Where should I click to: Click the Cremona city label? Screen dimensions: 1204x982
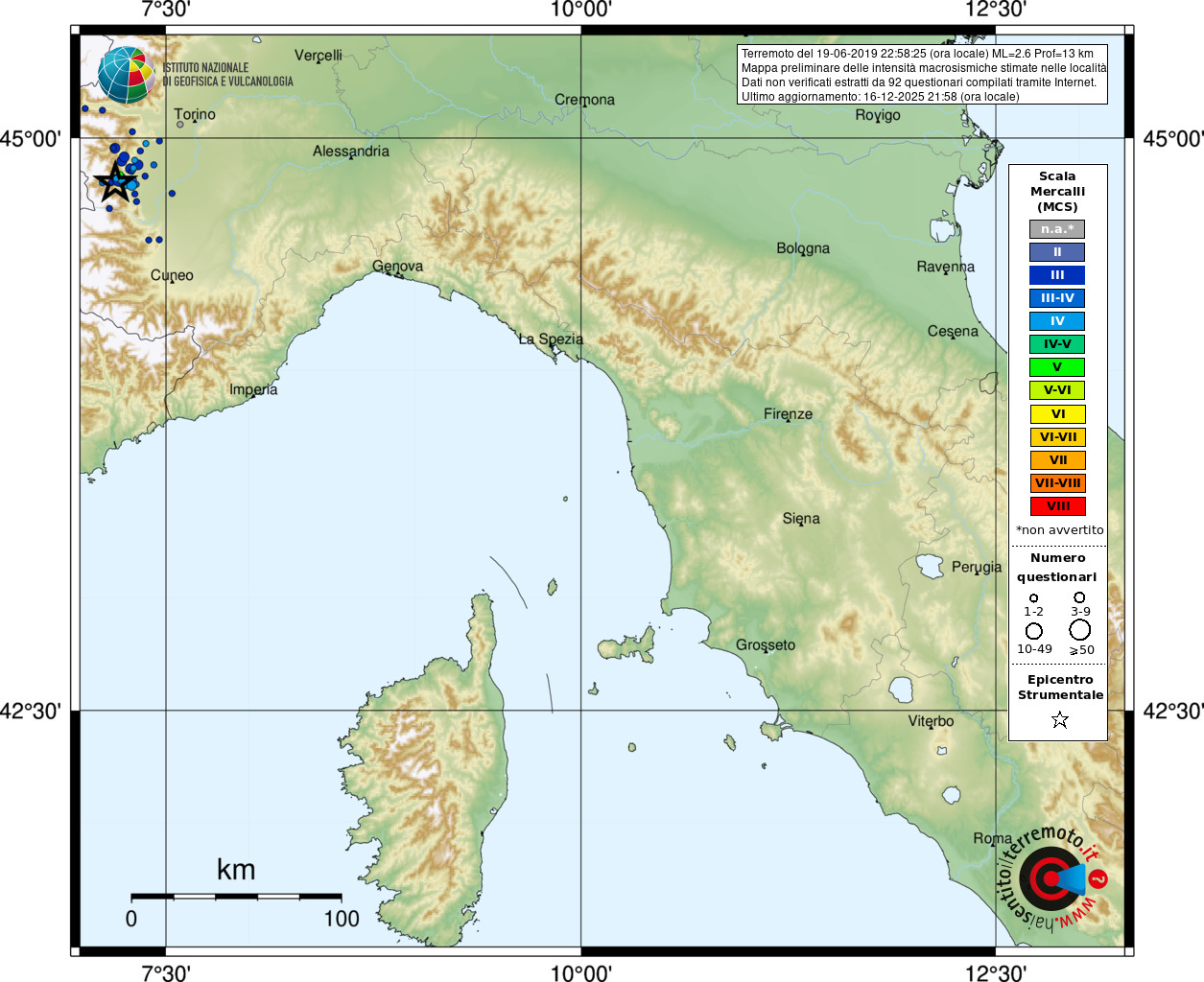(584, 100)
